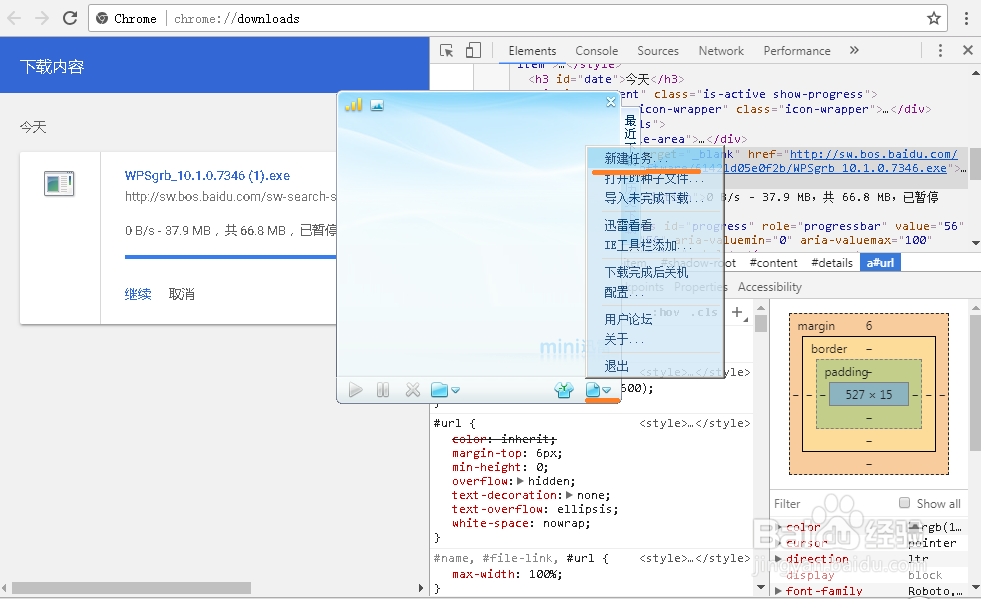Click the shirt skin icon in mini Xunlei toolbar
The width and height of the screenshot is (981, 599).
click(x=564, y=390)
